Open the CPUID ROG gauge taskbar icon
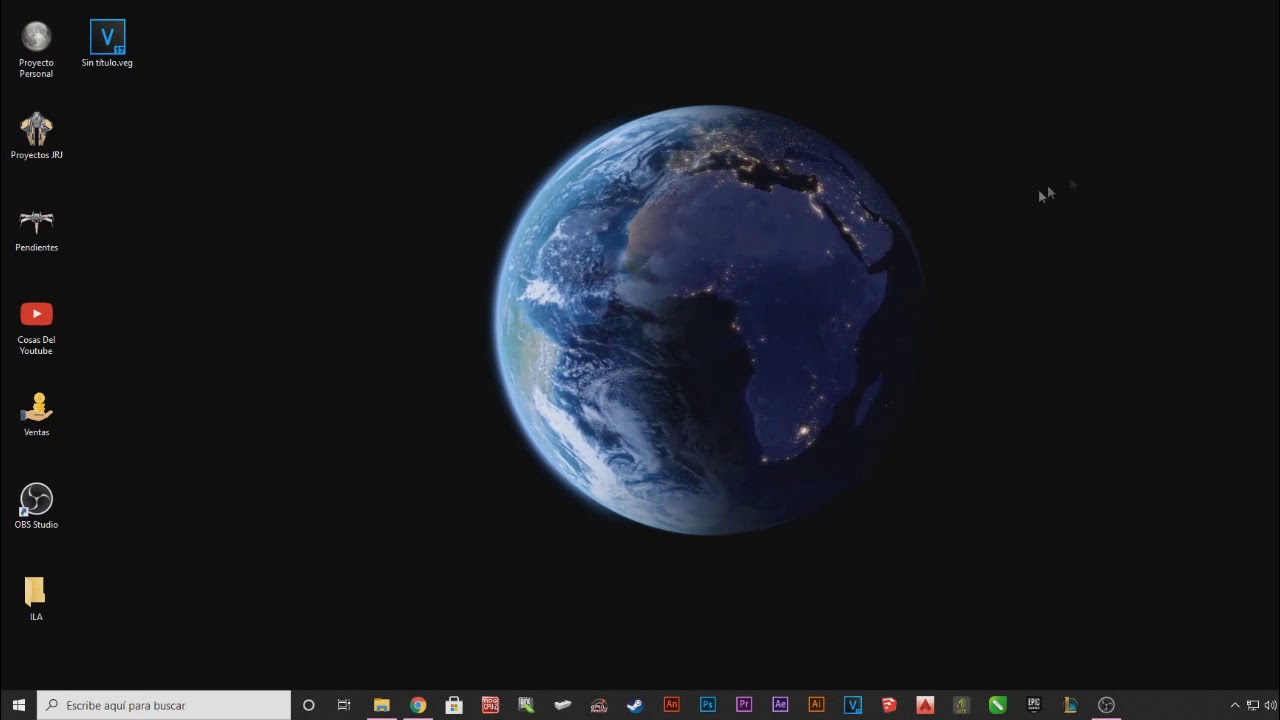The width and height of the screenshot is (1280, 720). point(599,705)
